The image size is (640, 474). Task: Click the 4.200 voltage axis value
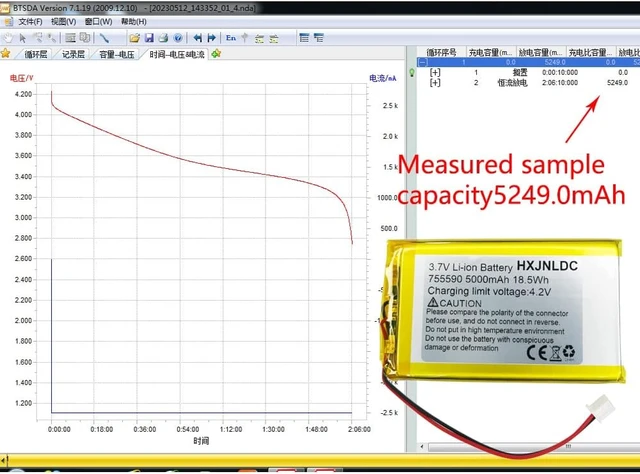tap(23, 94)
